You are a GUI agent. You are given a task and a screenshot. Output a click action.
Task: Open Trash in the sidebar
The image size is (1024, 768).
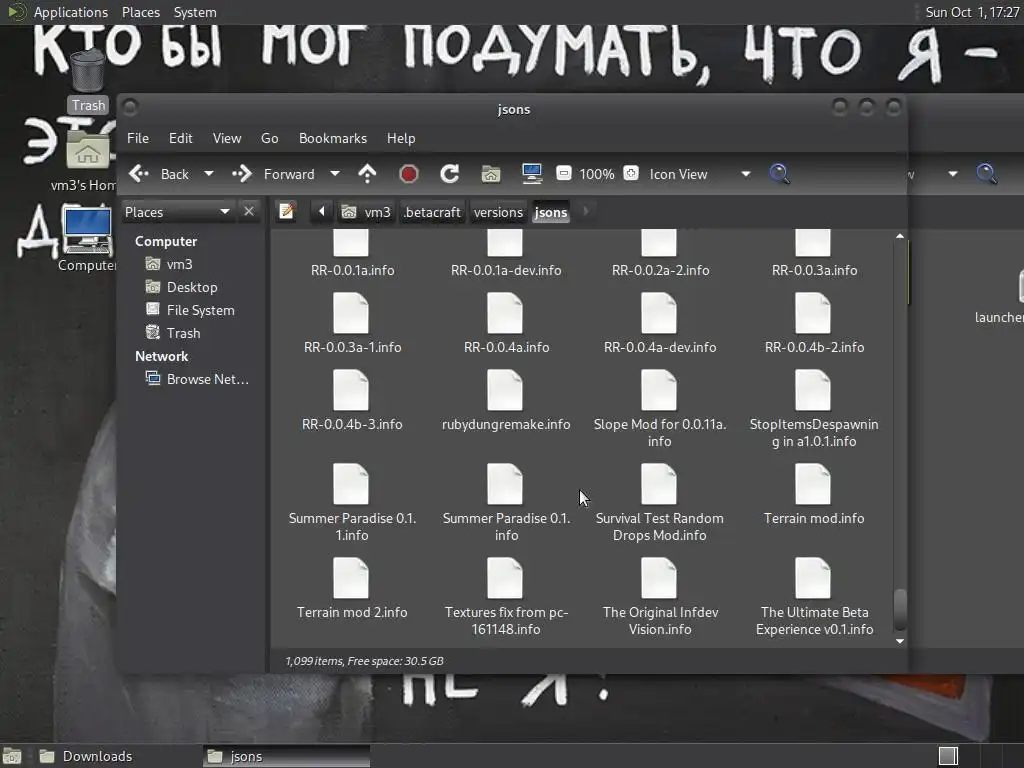tap(183, 332)
